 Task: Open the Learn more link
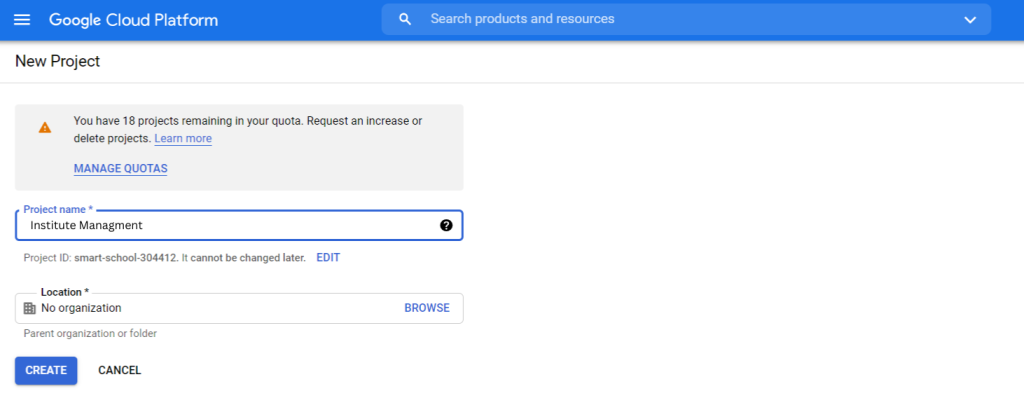[183, 139]
